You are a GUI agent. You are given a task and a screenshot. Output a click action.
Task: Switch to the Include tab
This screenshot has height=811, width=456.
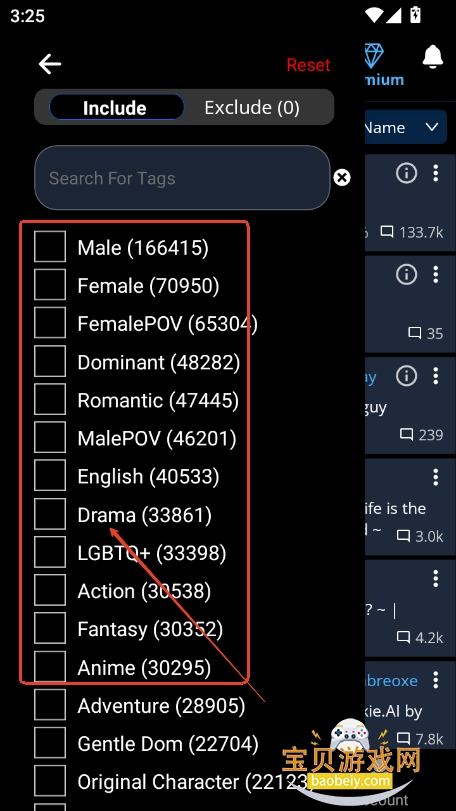tap(116, 108)
